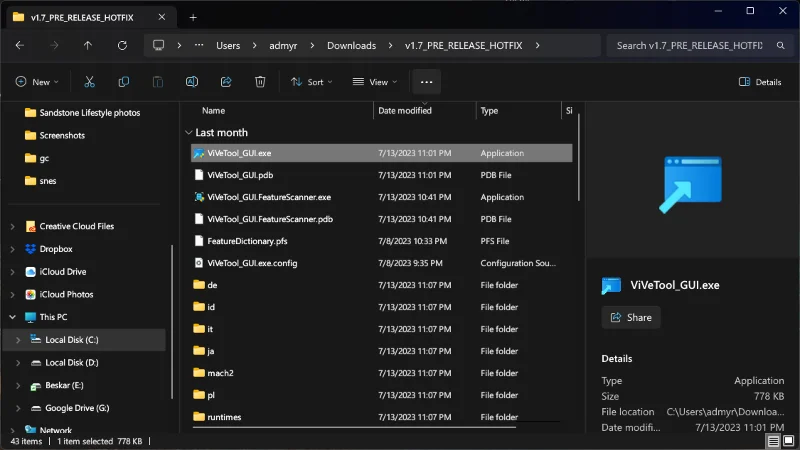Click the admyr breadcrumb

(283, 45)
